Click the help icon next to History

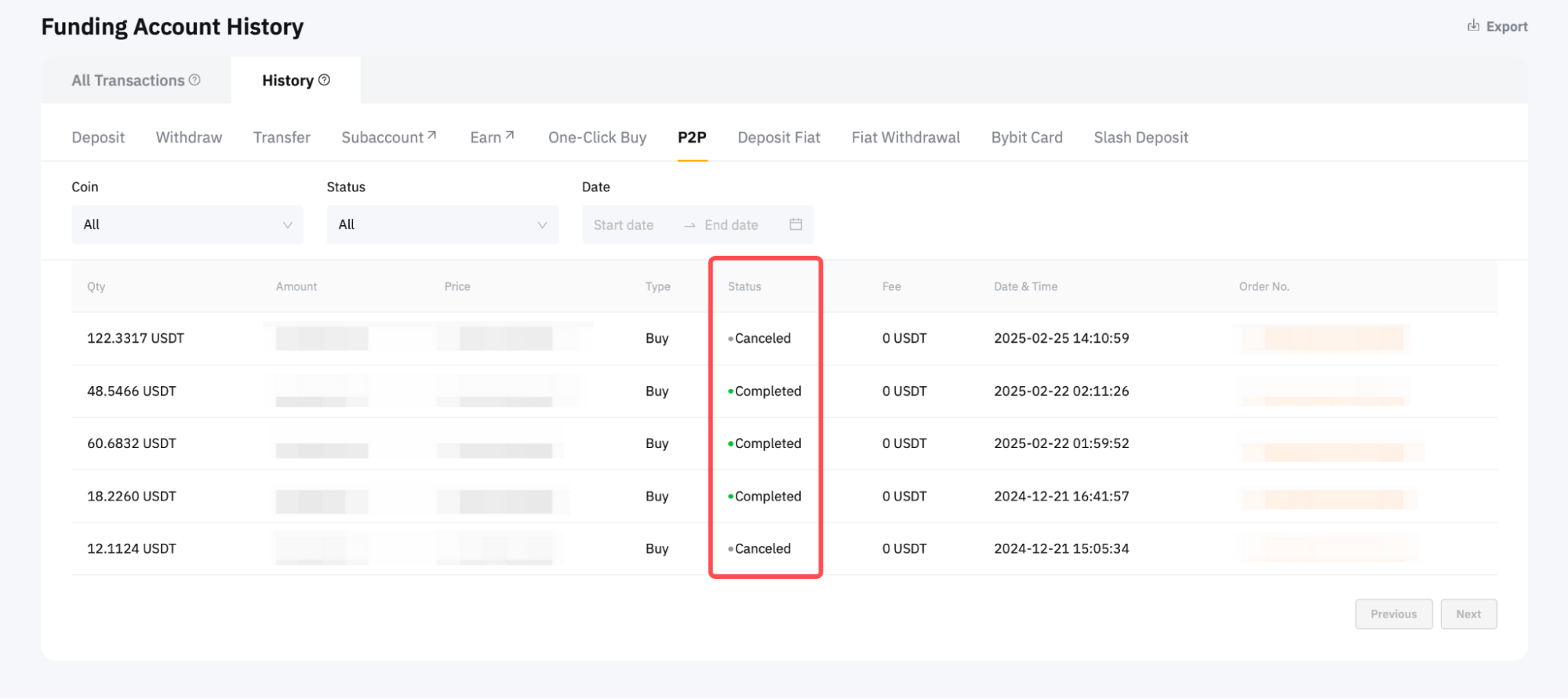click(324, 80)
